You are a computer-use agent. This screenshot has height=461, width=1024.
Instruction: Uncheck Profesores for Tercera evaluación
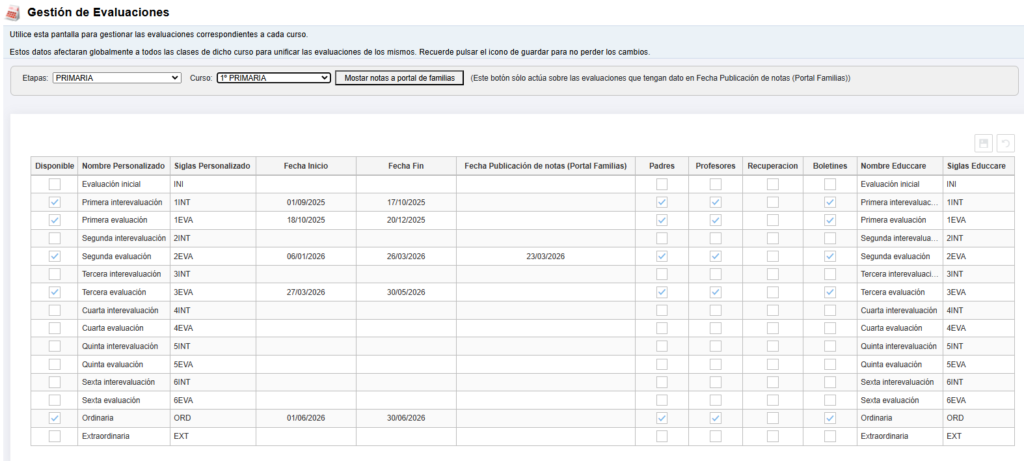pos(715,292)
